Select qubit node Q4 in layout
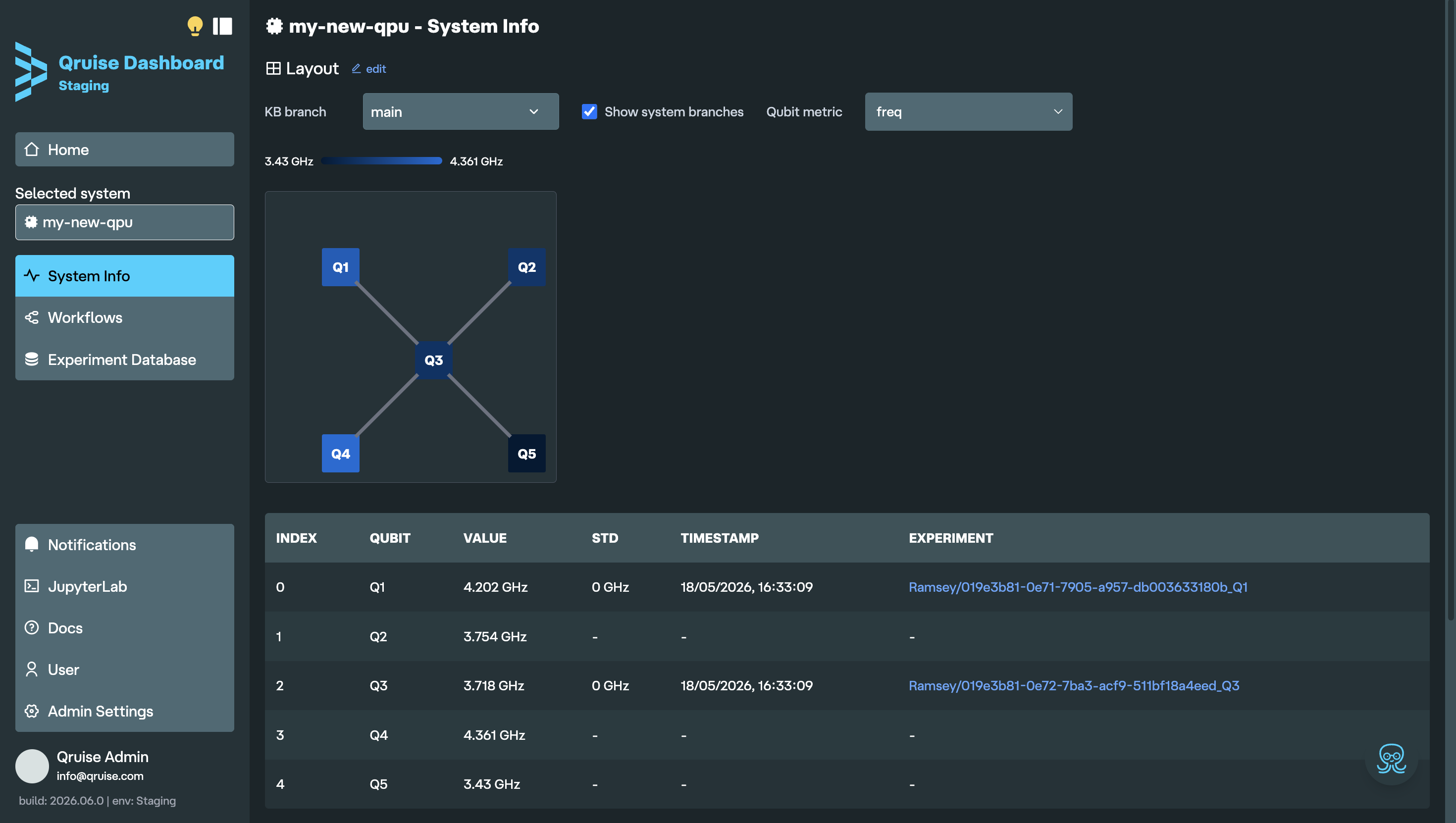Viewport: 1456px width, 823px height. [x=340, y=453]
